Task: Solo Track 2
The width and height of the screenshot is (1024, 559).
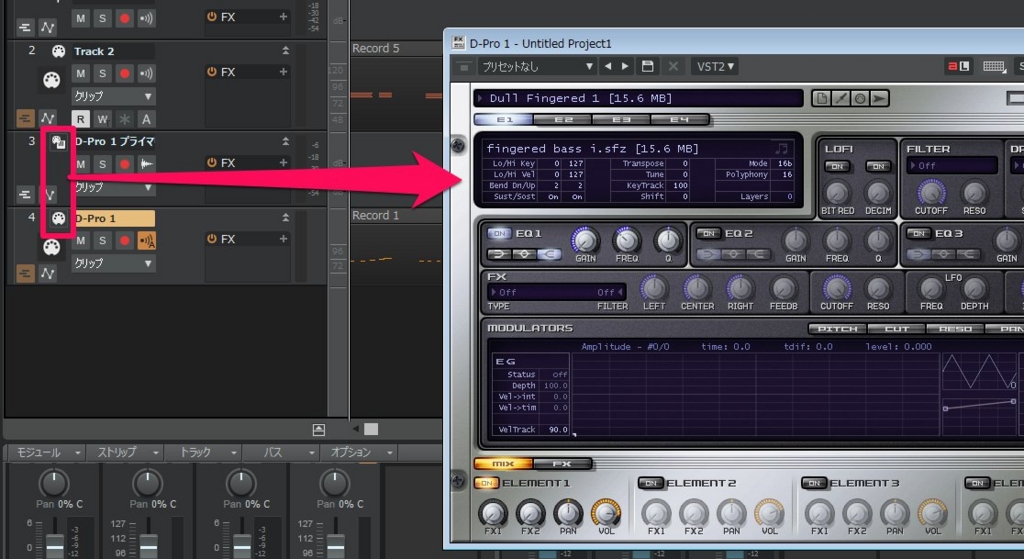Action: 103,73
